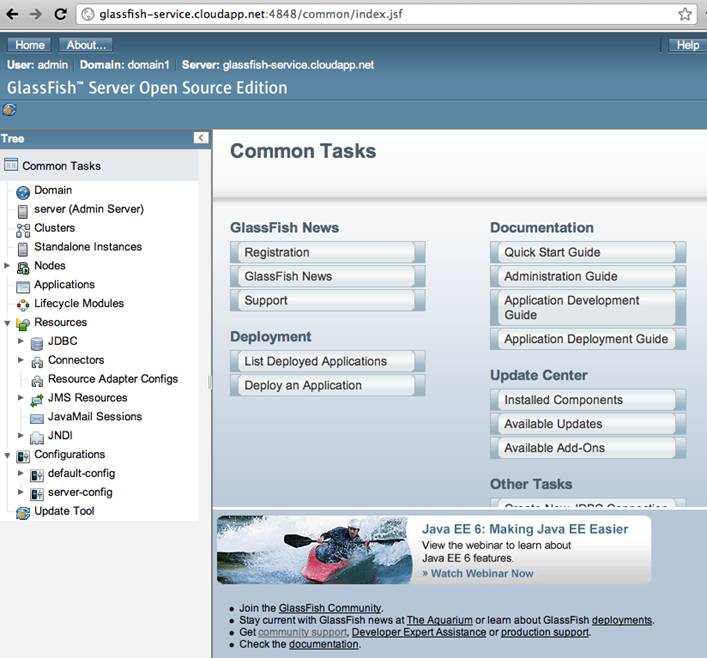Screen dimensions: 707x658
Task: Click the Update Tool icon
Action: tap(23, 512)
